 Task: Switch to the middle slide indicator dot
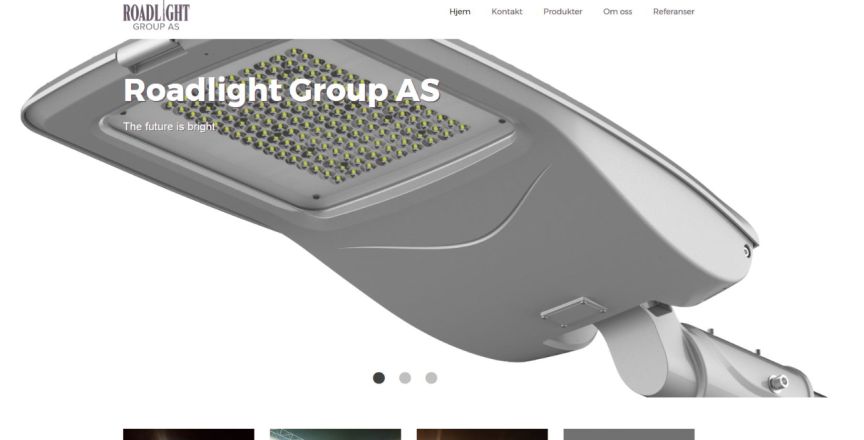point(405,378)
